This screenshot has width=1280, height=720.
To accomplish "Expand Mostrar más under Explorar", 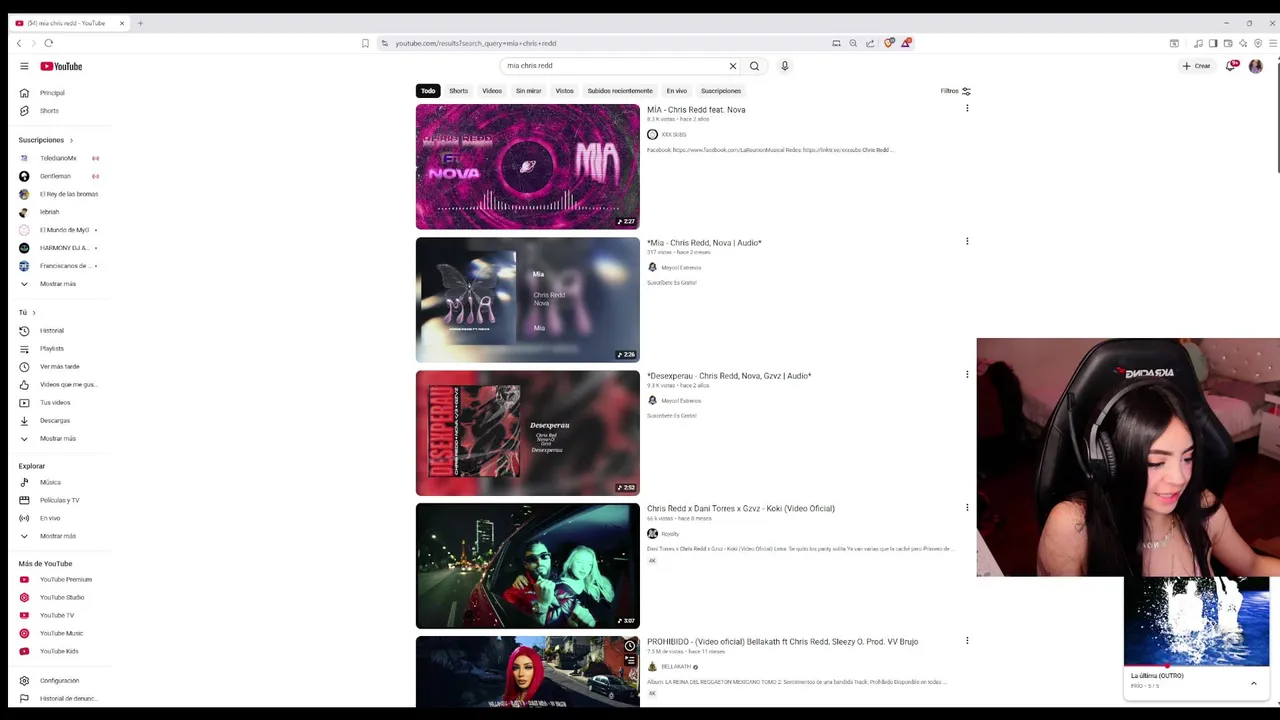I will pos(60,536).
